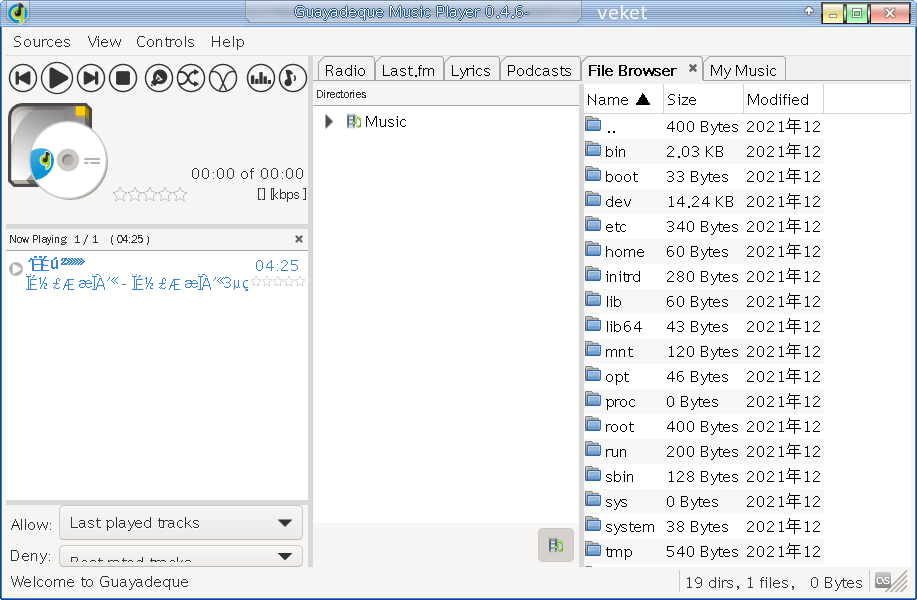917x600 pixels.
Task: Open the equalizer (bars icon)
Action: click(x=261, y=78)
